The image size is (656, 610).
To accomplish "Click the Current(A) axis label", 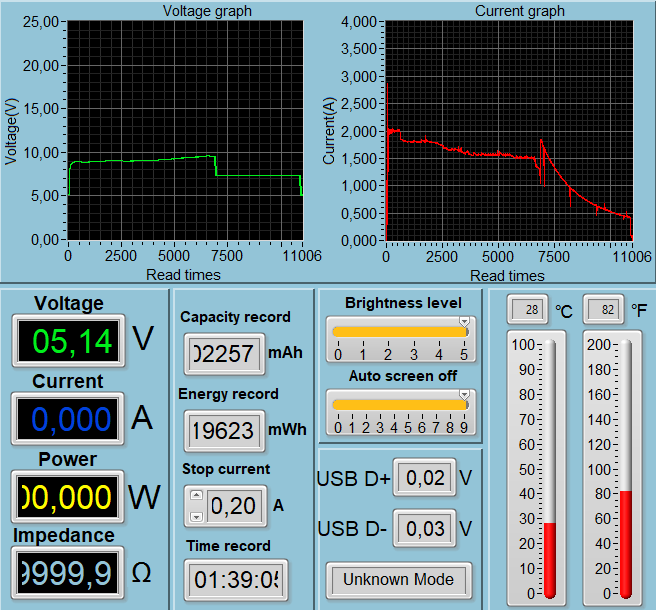I will point(329,131).
